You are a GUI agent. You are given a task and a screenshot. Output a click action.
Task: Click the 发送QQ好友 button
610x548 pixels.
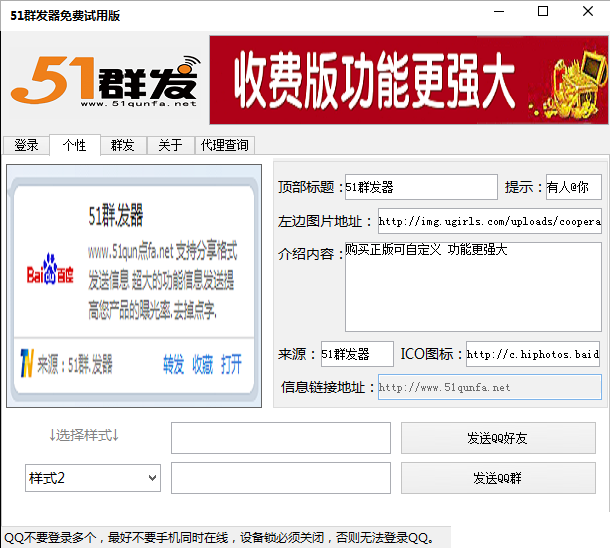498,438
